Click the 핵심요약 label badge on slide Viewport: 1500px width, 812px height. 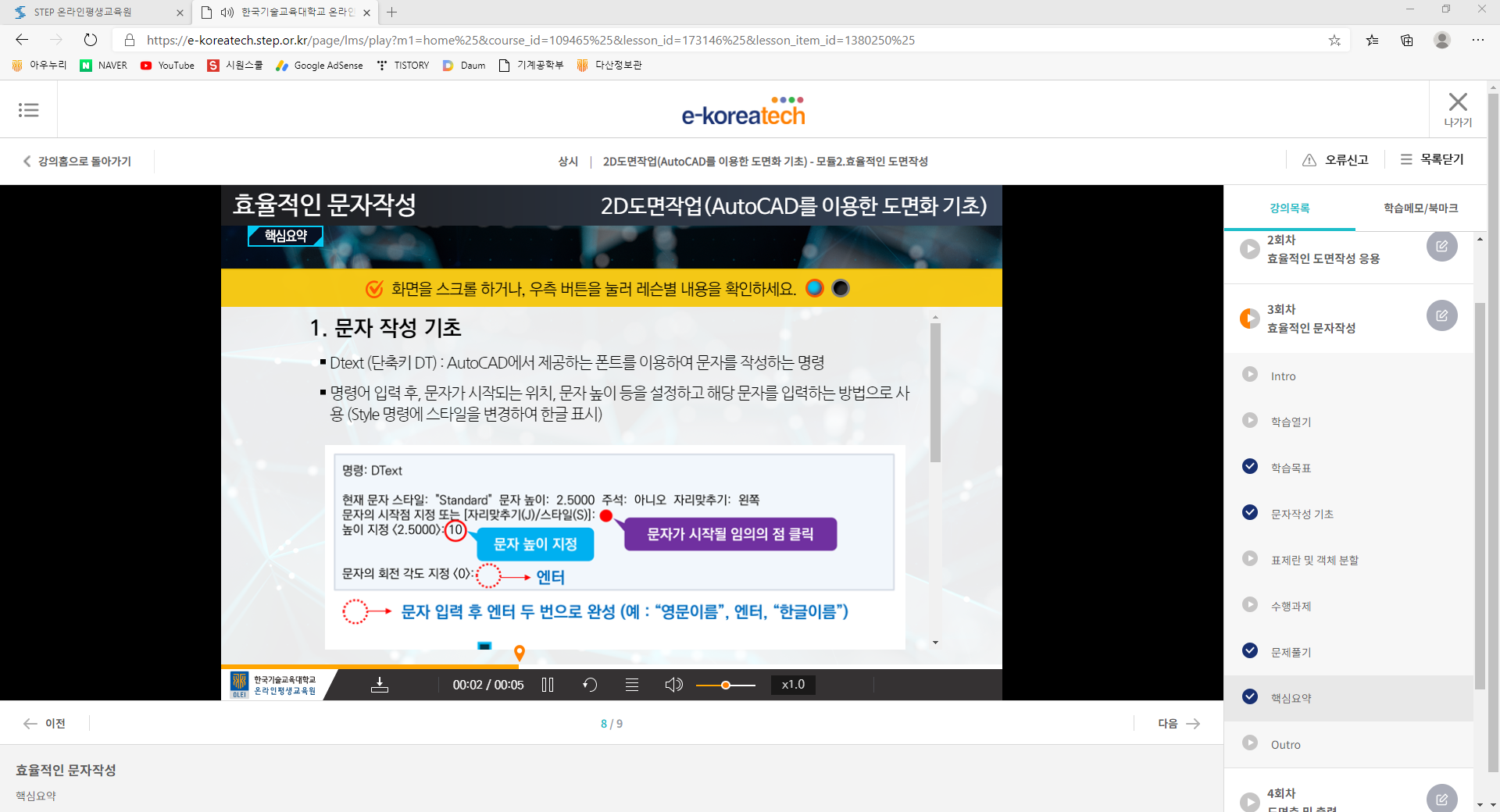[x=285, y=236]
